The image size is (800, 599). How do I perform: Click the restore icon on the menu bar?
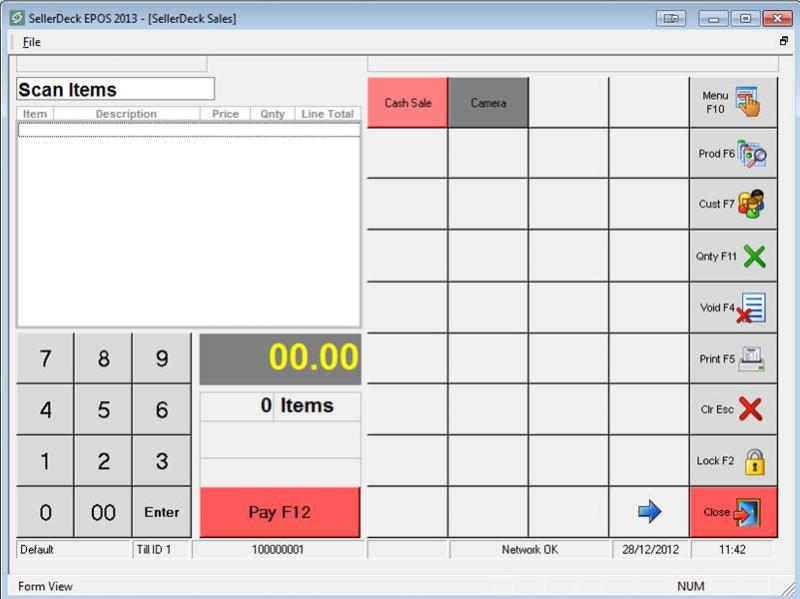click(784, 41)
